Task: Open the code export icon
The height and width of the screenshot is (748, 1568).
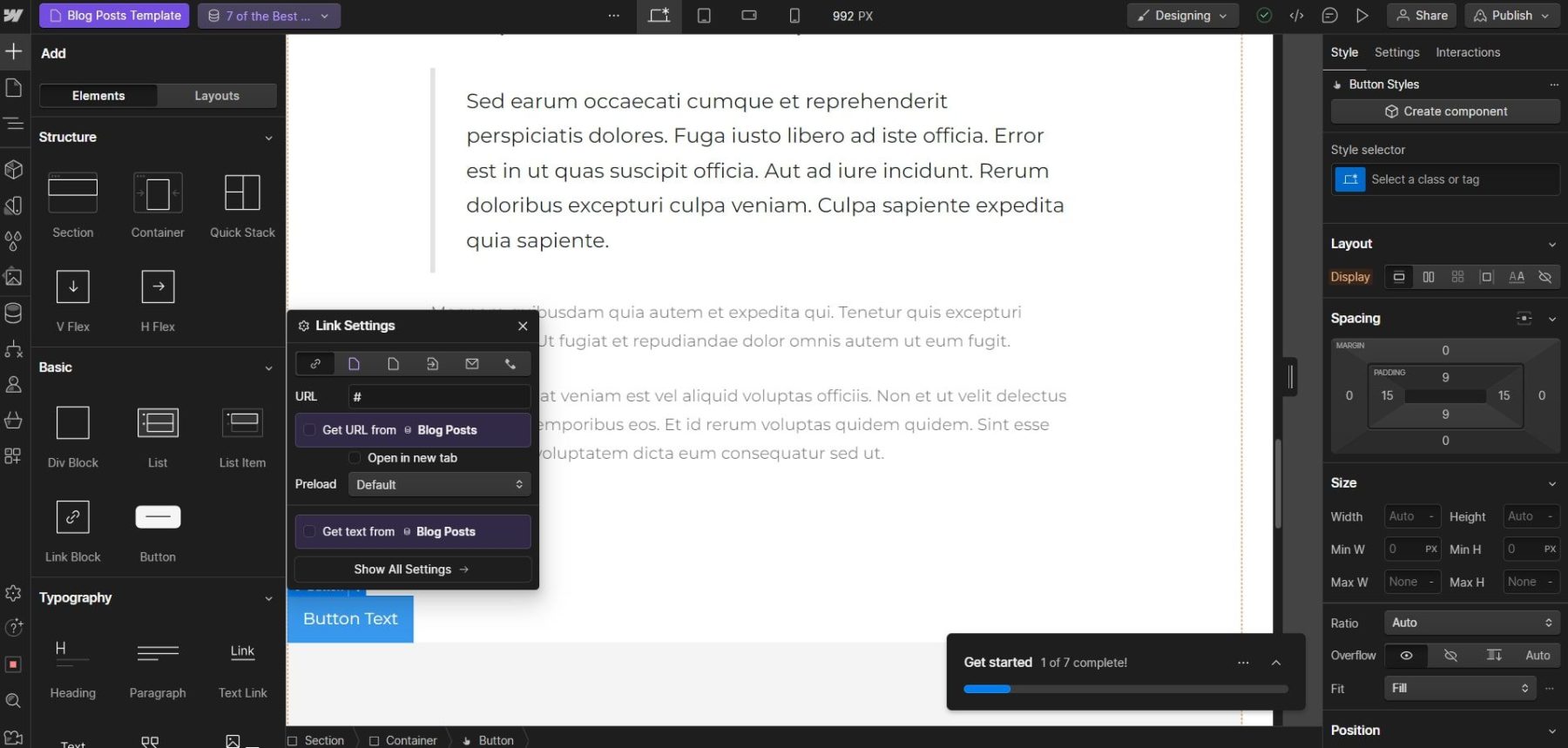Action: pyautogui.click(x=1297, y=16)
